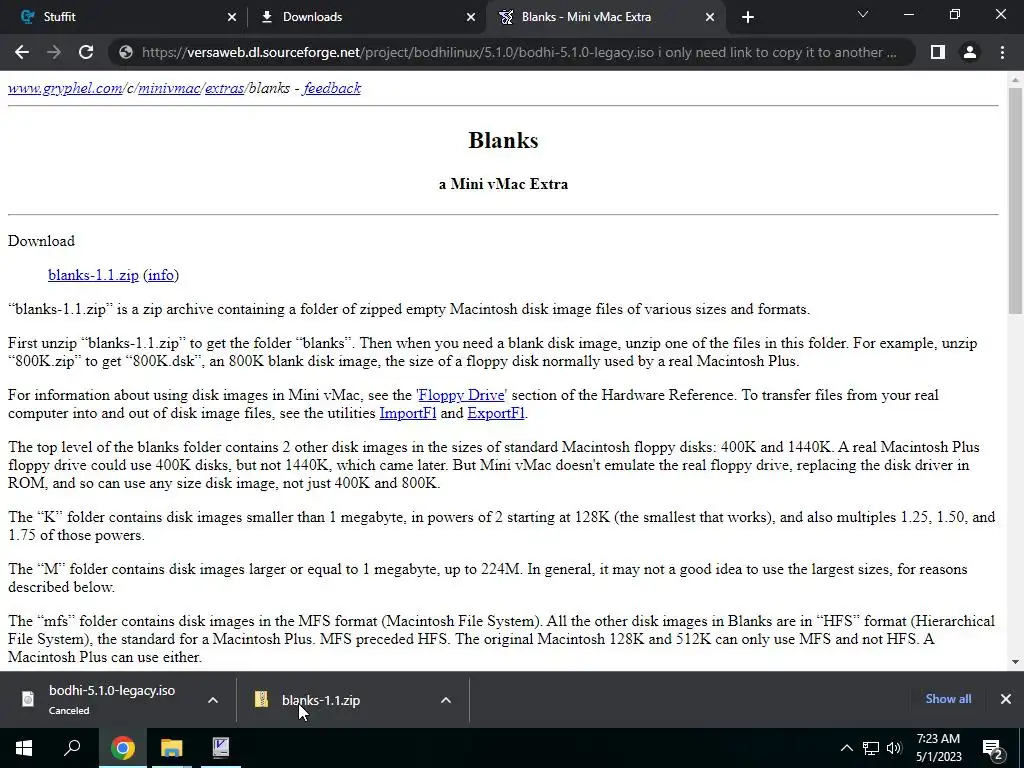Open the tab search chevron

pyautogui.click(x=863, y=14)
